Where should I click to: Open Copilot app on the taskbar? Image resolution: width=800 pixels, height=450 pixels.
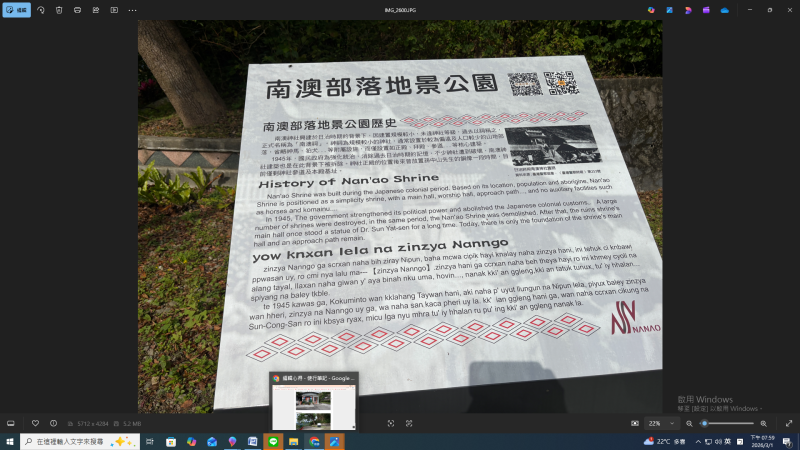pos(191,442)
